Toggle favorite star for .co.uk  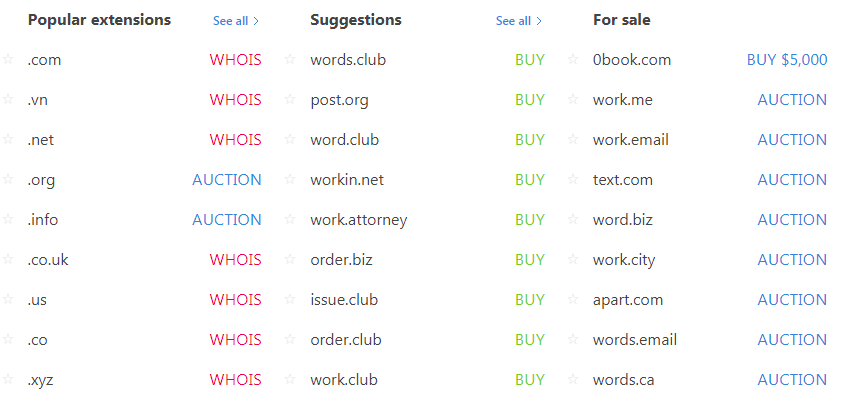(8, 260)
